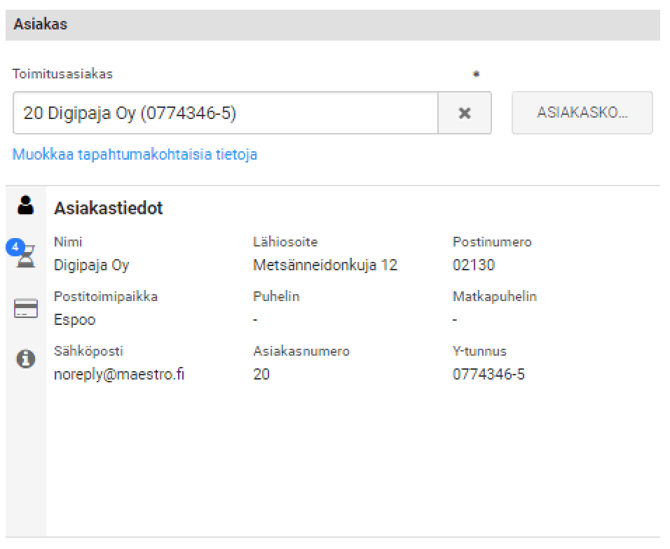Click the Asiakasnumero label
The width and height of the screenshot is (670, 549).
(x=301, y=351)
